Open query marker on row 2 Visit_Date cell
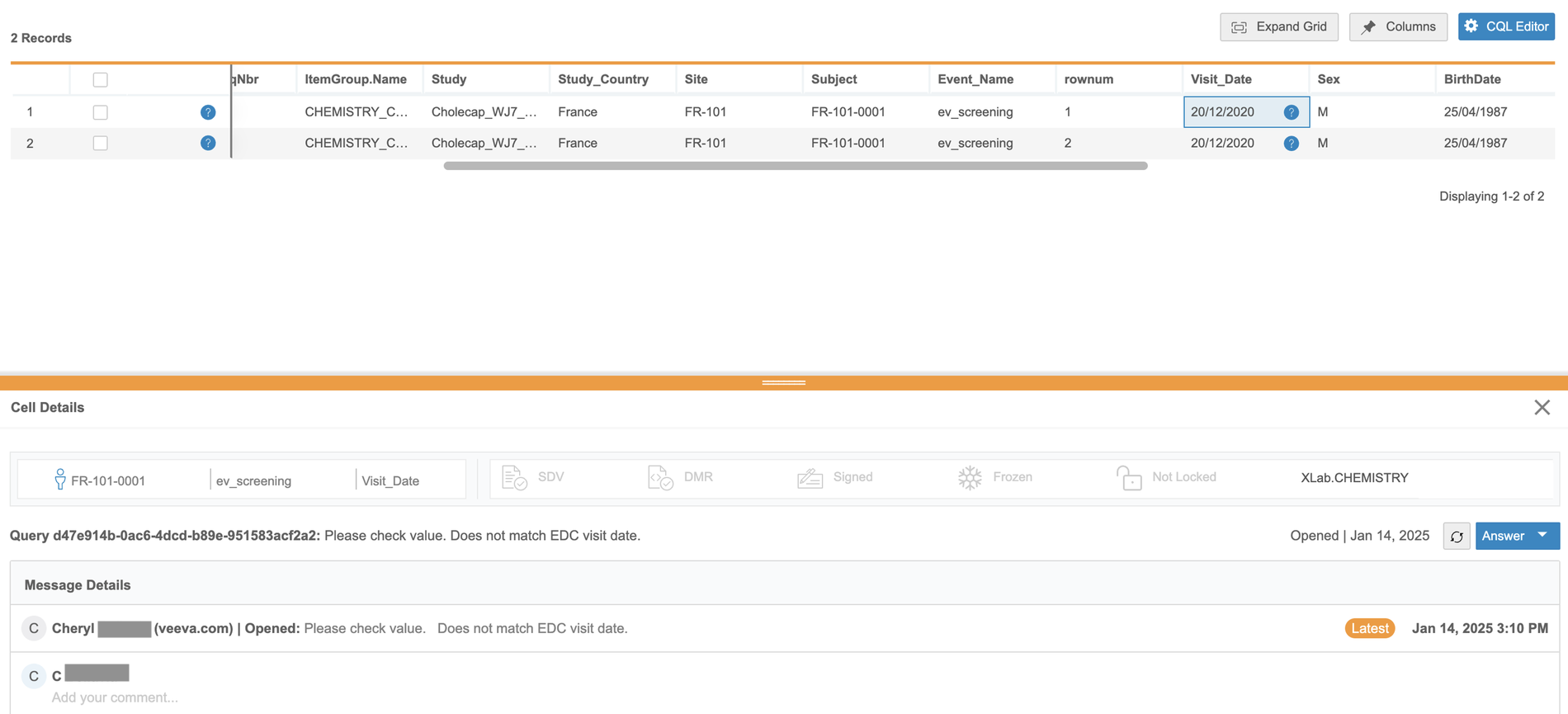This screenshot has height=714, width=1568. (x=1291, y=144)
